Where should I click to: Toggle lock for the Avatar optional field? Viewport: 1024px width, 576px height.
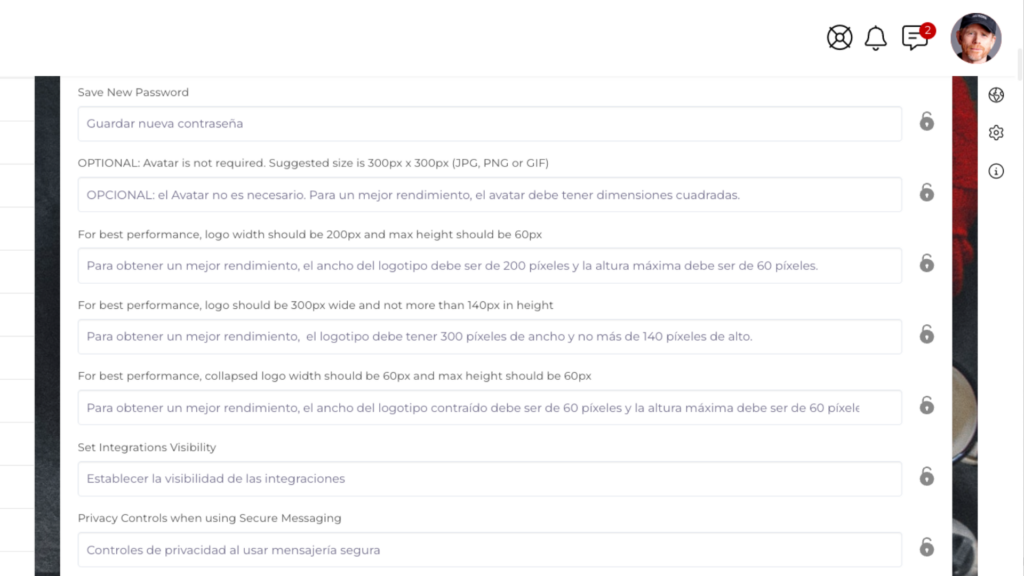(927, 193)
